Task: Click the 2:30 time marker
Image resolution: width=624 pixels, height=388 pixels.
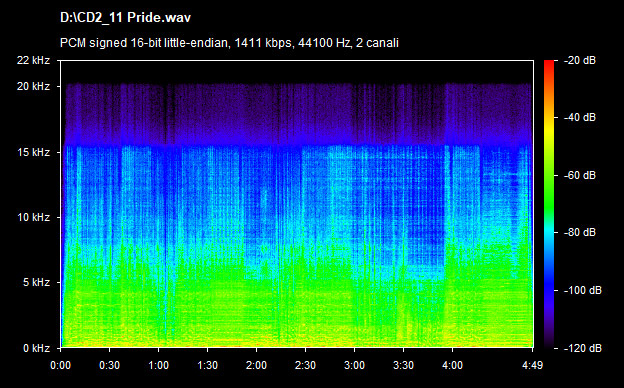Action: [305, 365]
